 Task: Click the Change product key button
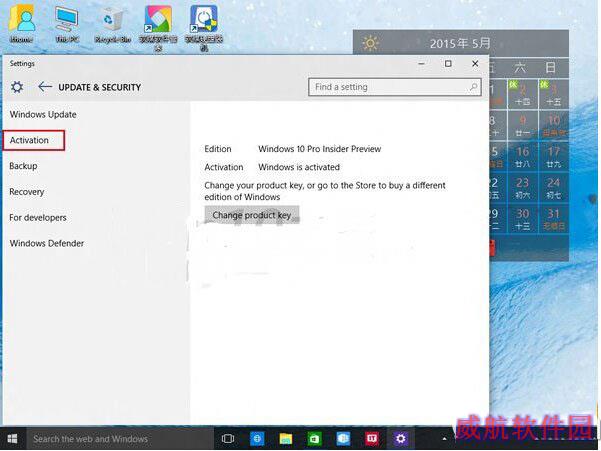click(x=252, y=215)
